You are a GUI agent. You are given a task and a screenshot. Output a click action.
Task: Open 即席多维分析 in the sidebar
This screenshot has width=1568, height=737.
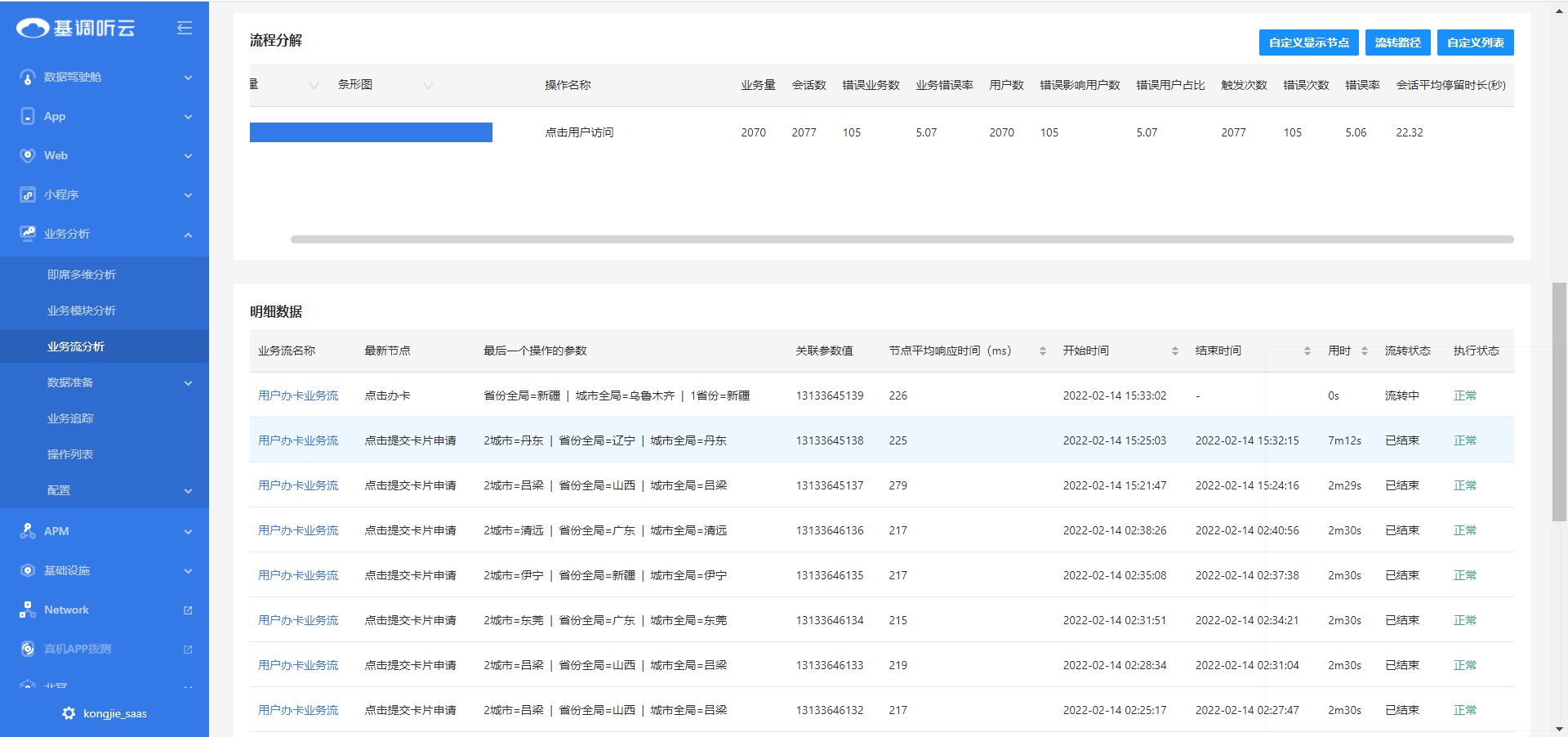coord(82,275)
